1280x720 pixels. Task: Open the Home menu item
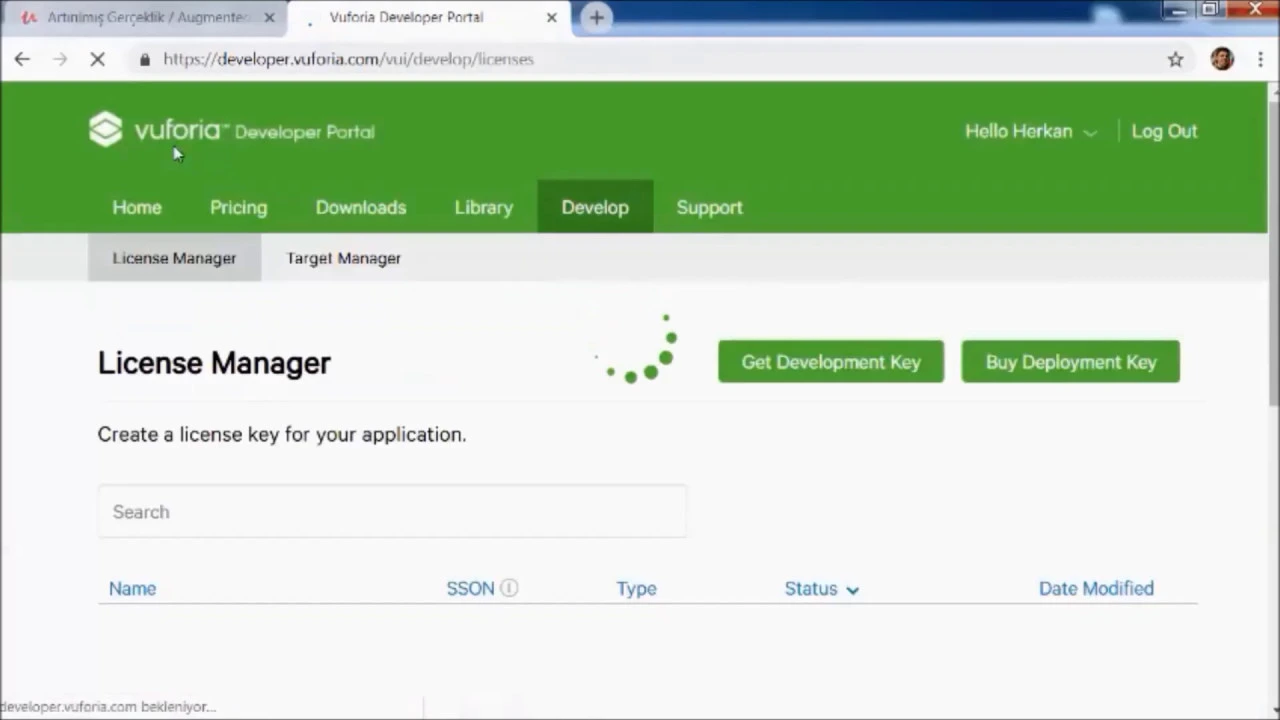click(x=137, y=207)
